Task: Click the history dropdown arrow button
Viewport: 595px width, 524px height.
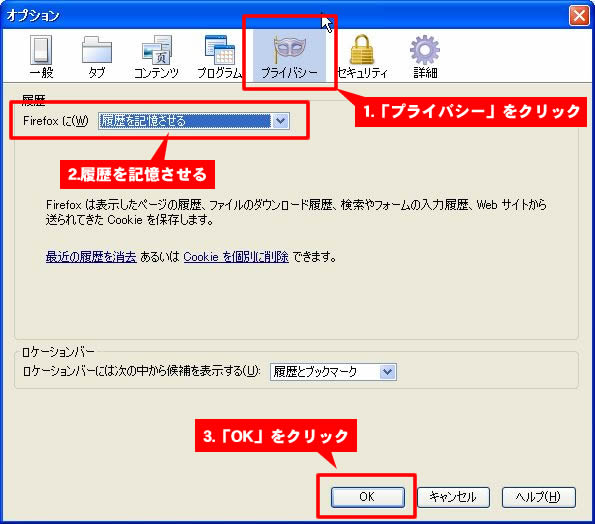Action: click(x=280, y=121)
